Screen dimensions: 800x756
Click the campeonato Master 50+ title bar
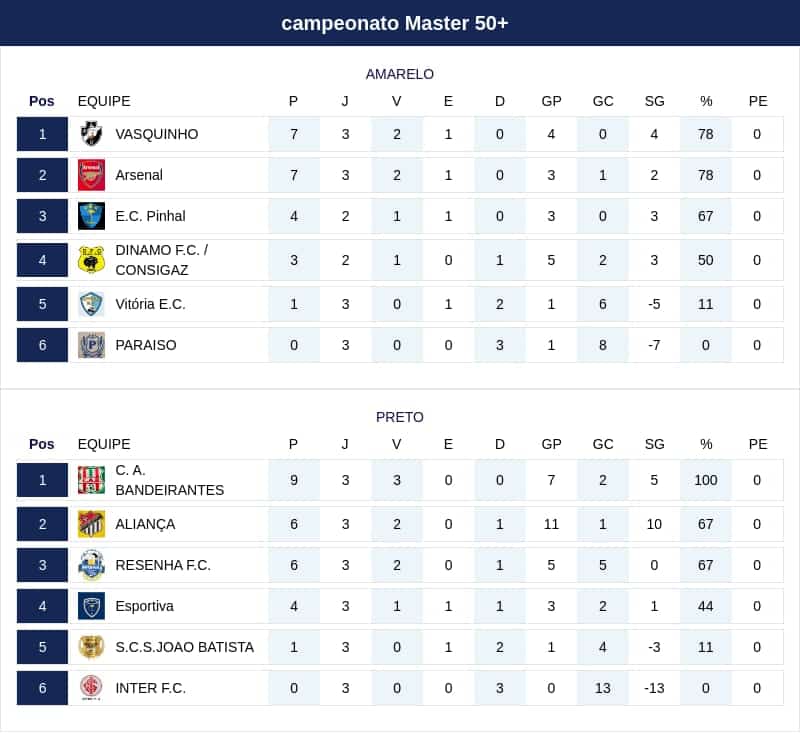400,23
